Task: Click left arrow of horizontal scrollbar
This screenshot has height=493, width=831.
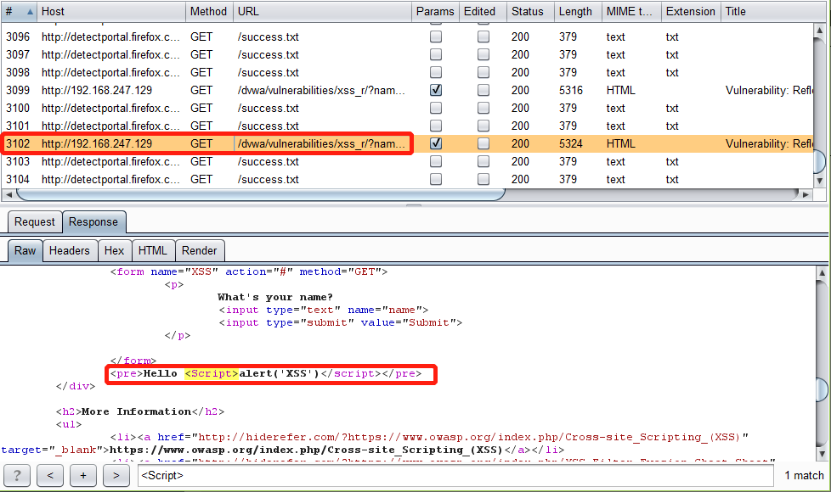Action: [x=8, y=195]
